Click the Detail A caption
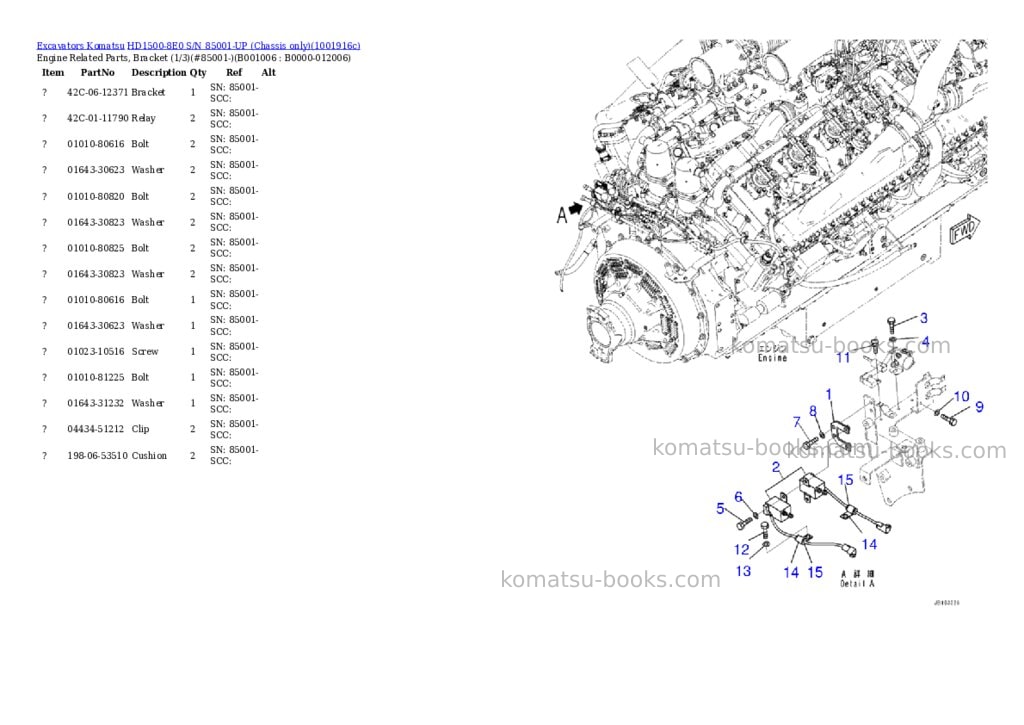This screenshot has width=1024, height=725. pos(857,583)
